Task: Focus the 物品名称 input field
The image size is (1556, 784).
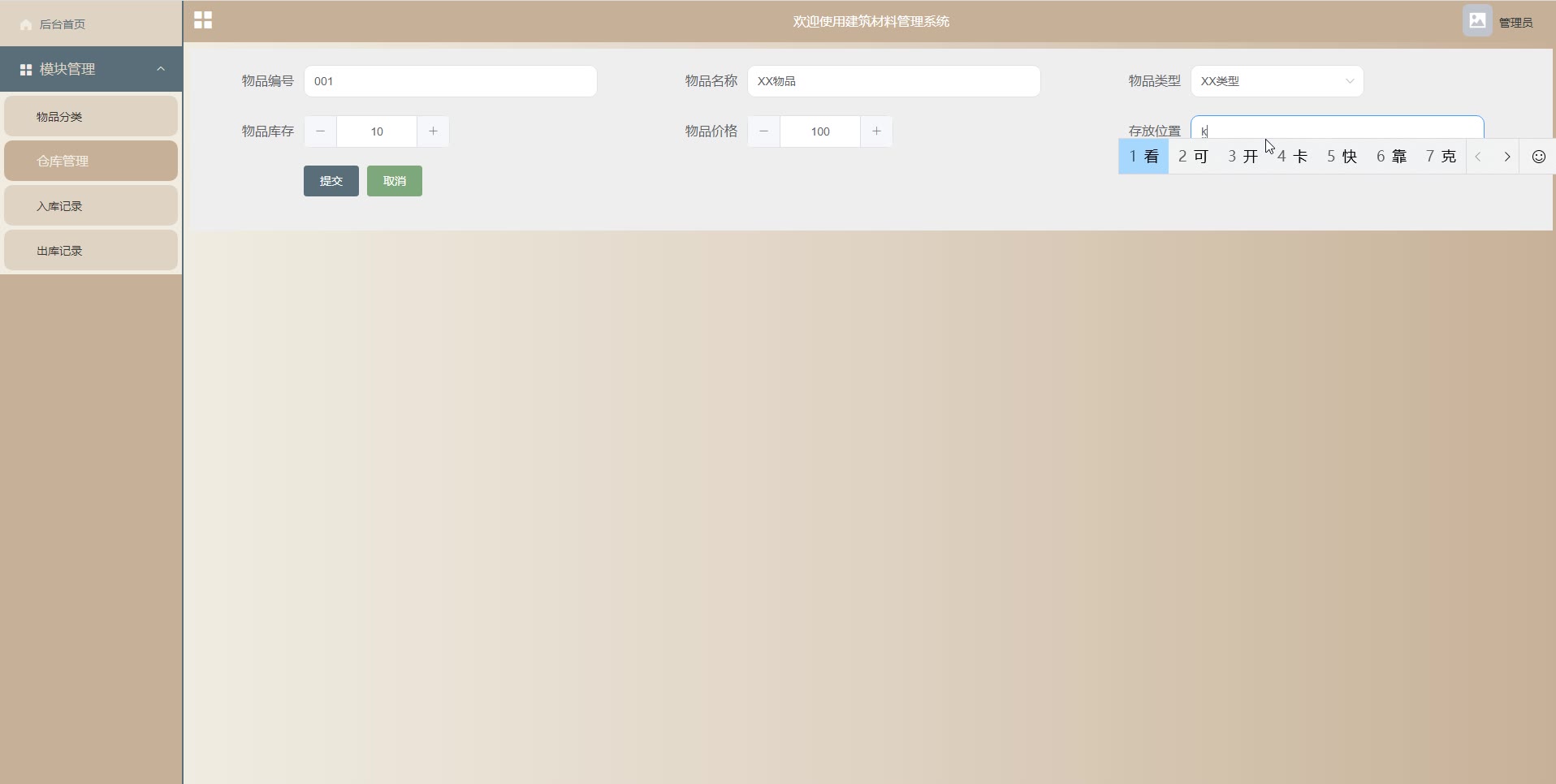Action: (x=894, y=81)
